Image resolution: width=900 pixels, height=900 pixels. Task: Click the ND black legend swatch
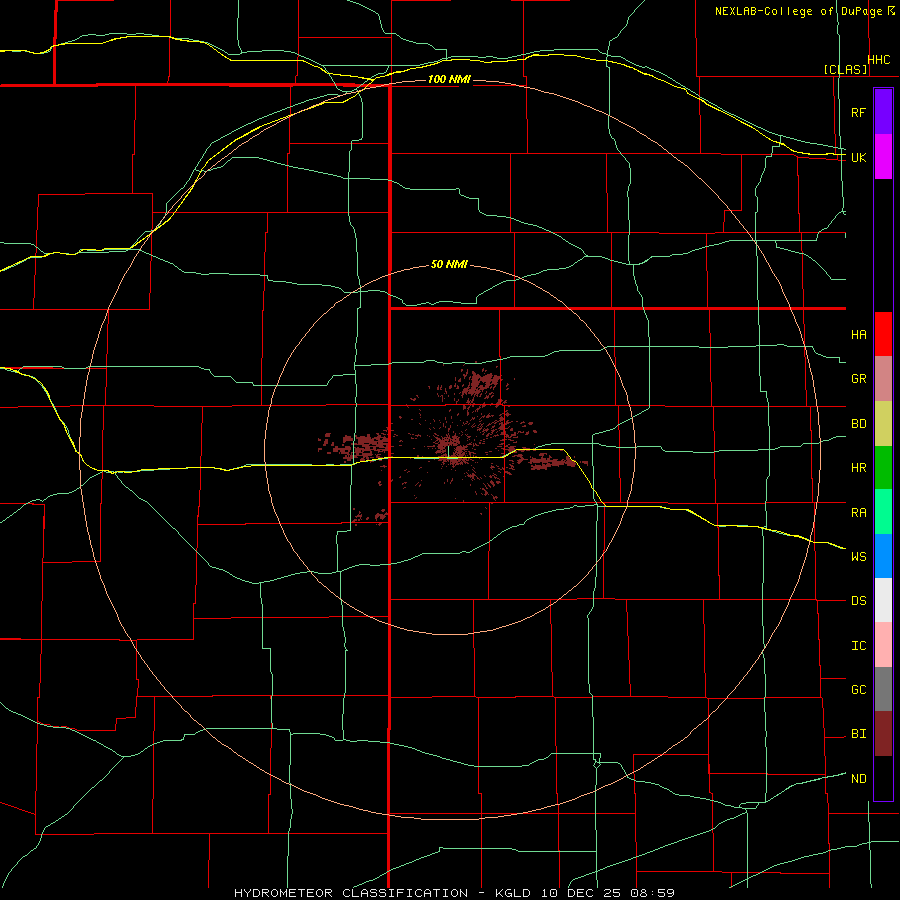[x=883, y=778]
